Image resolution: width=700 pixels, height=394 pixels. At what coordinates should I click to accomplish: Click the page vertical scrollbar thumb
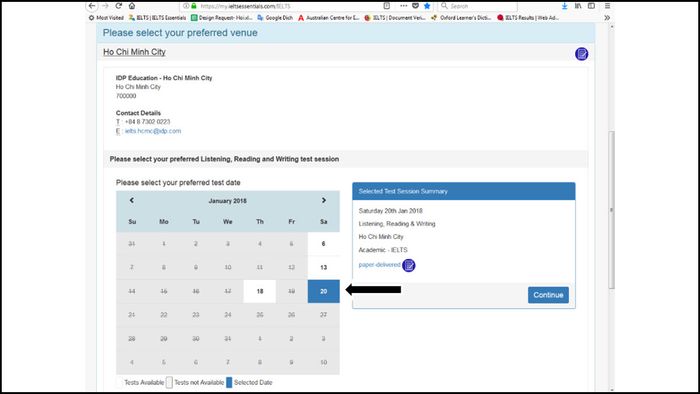612,210
